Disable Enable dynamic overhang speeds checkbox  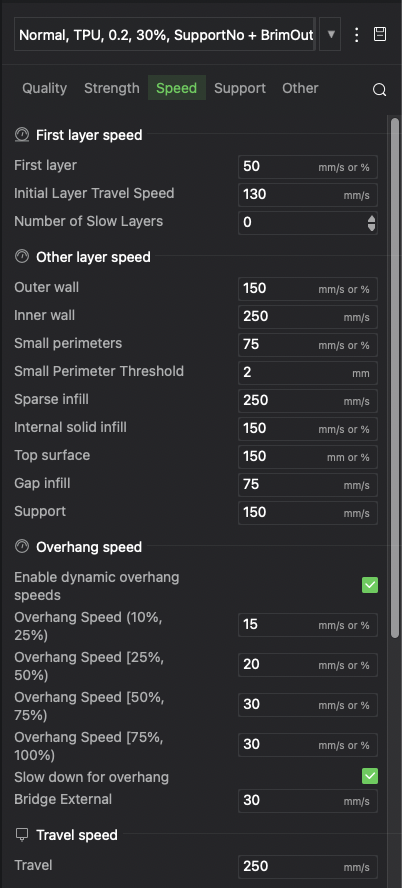[x=370, y=585]
